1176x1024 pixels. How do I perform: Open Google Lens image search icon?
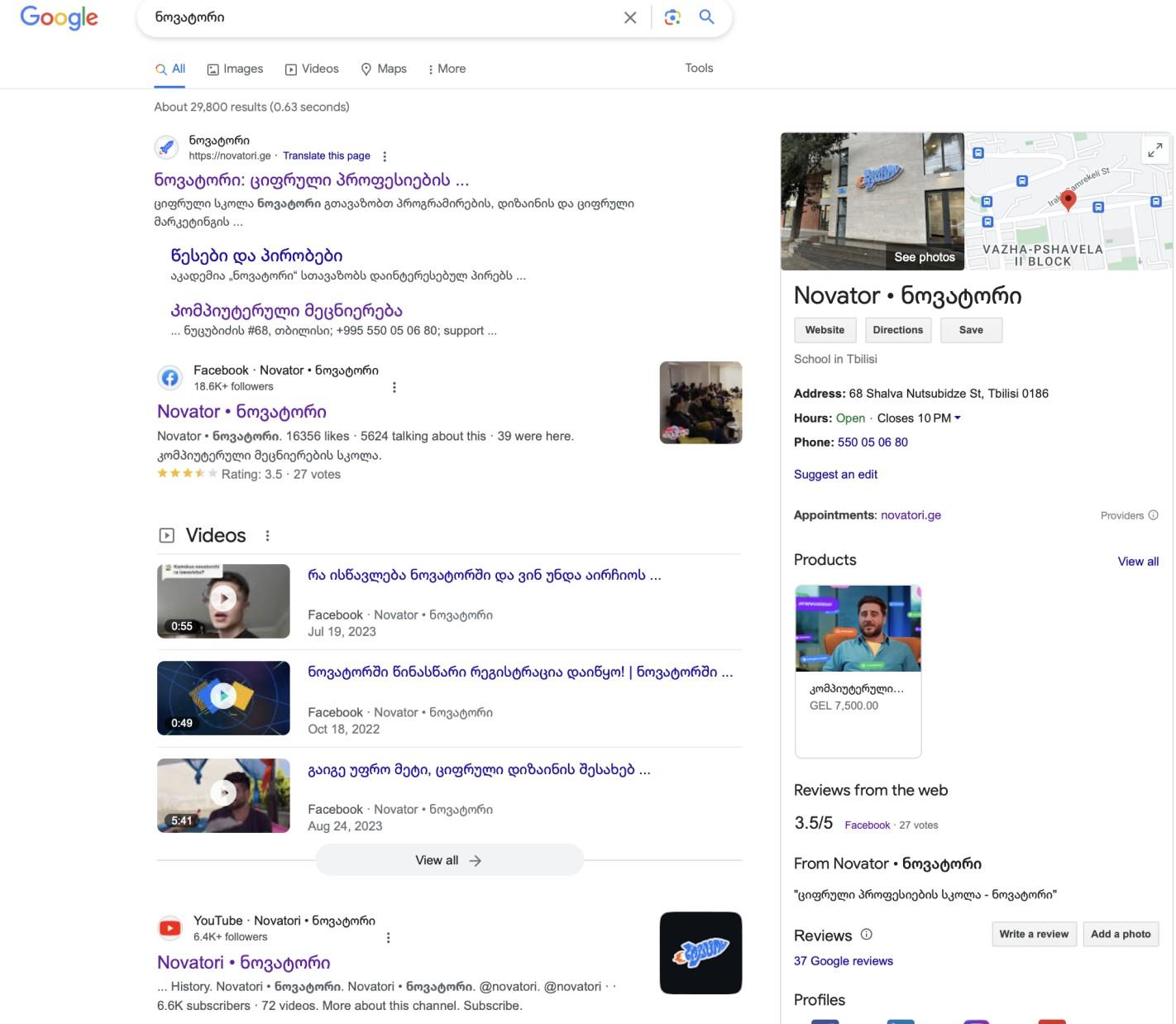pos(672,17)
